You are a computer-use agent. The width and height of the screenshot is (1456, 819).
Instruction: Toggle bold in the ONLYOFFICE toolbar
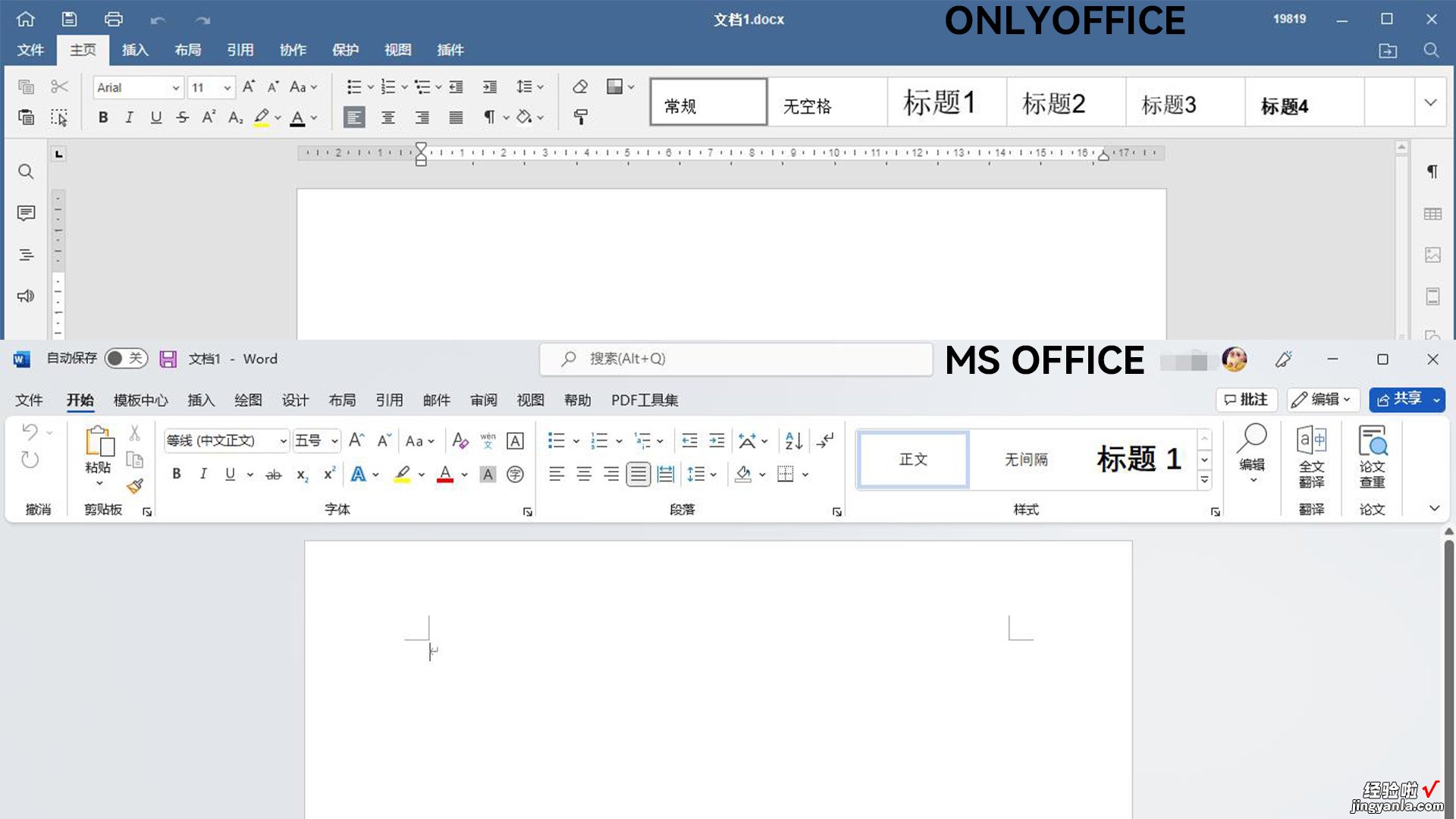103,117
